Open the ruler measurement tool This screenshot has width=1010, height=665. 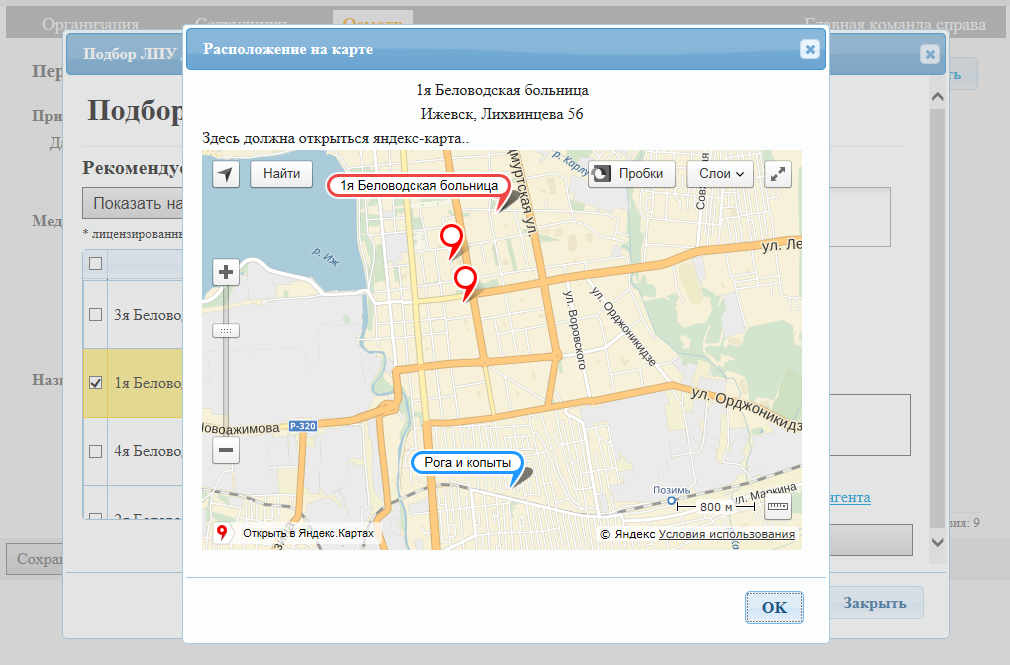point(777,507)
